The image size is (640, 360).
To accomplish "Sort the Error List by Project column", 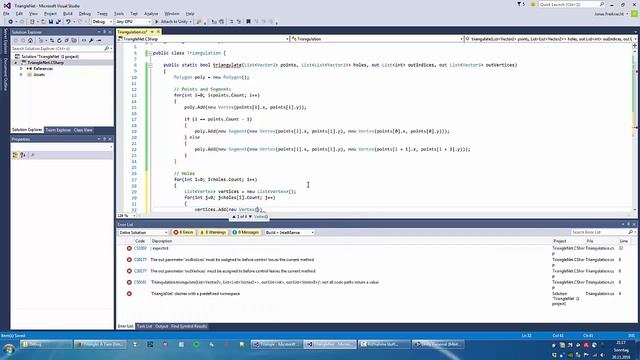I will [560, 241].
